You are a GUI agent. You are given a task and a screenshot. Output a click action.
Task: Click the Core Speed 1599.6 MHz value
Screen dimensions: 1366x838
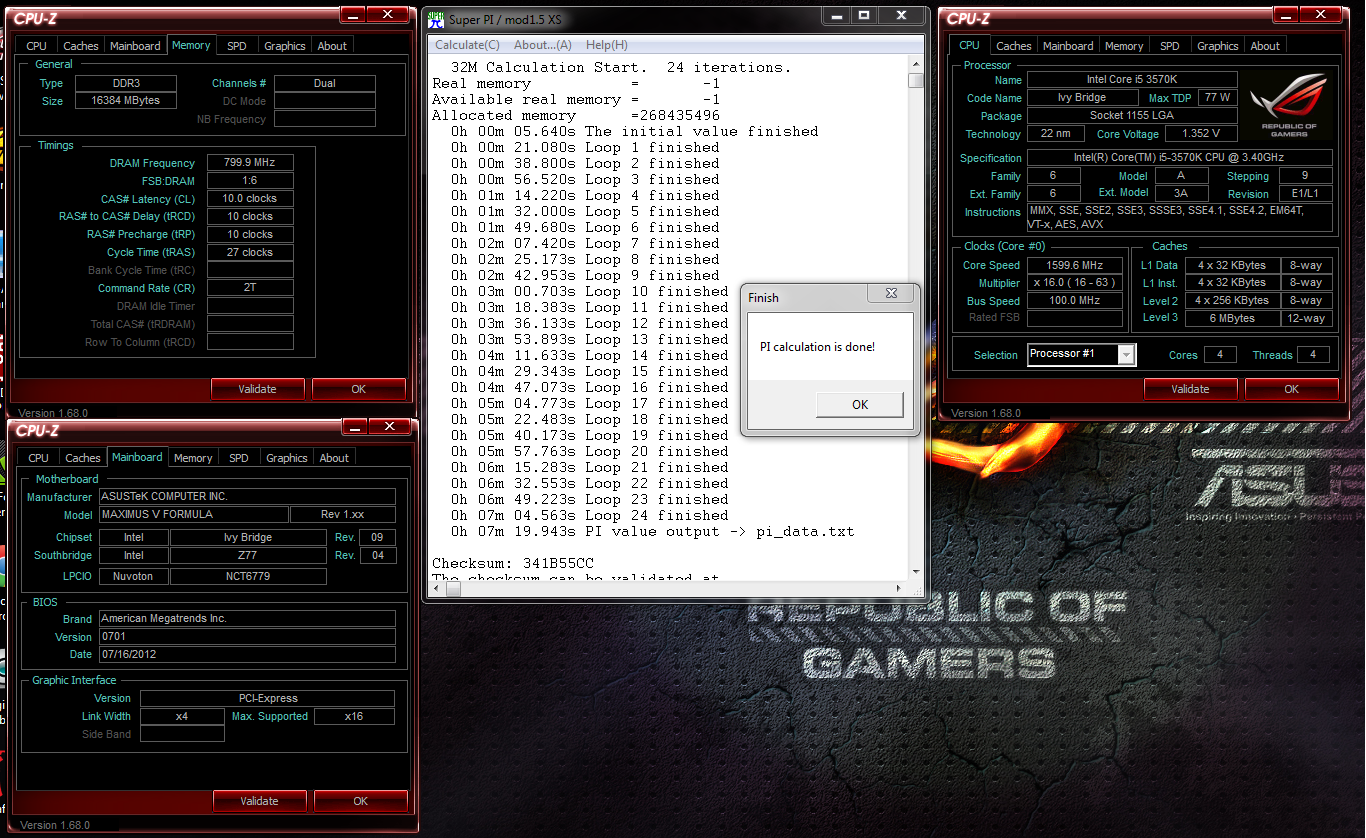[1075, 266]
